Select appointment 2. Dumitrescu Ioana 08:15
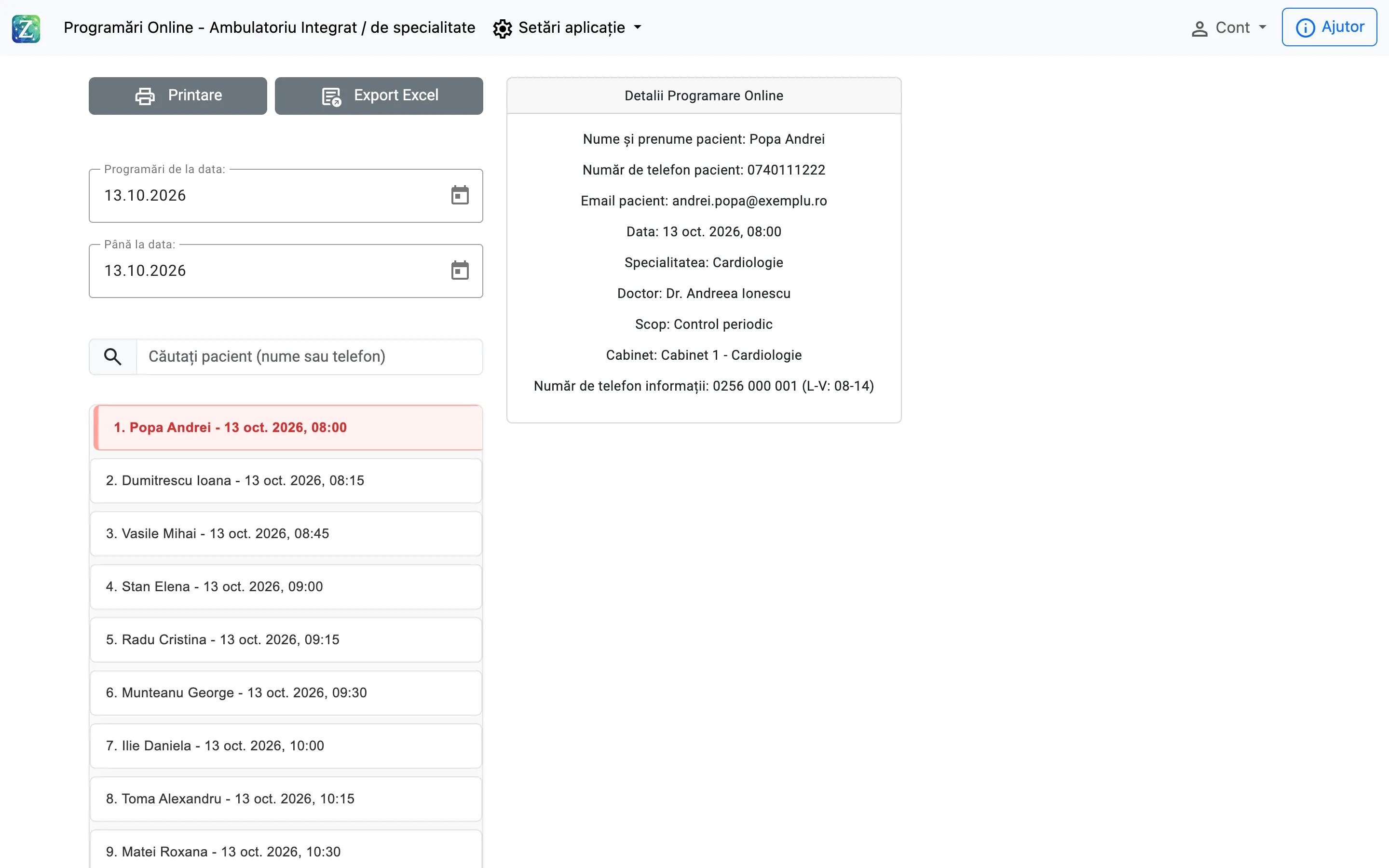 click(x=286, y=480)
